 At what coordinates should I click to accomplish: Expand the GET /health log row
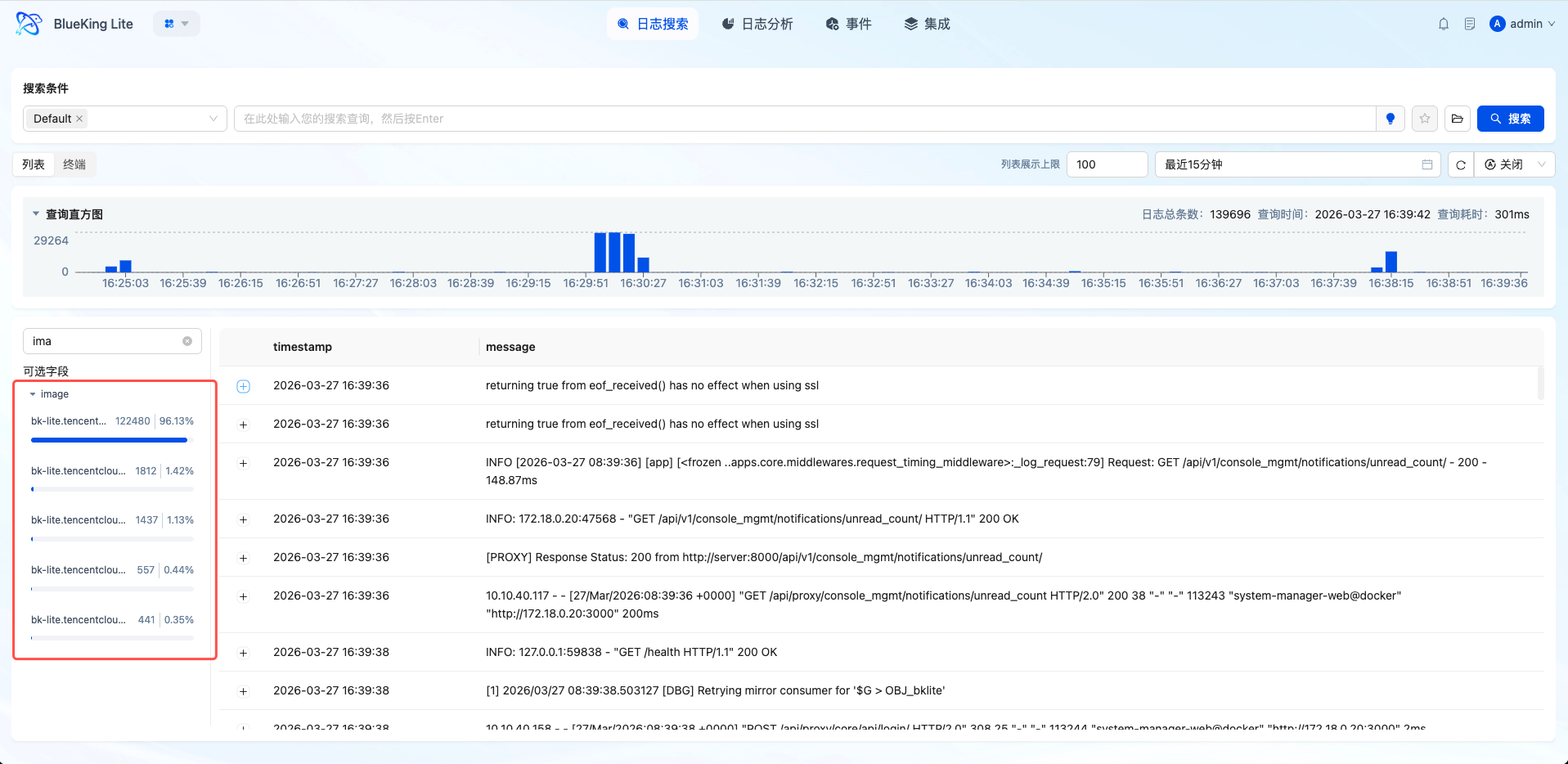[243, 653]
